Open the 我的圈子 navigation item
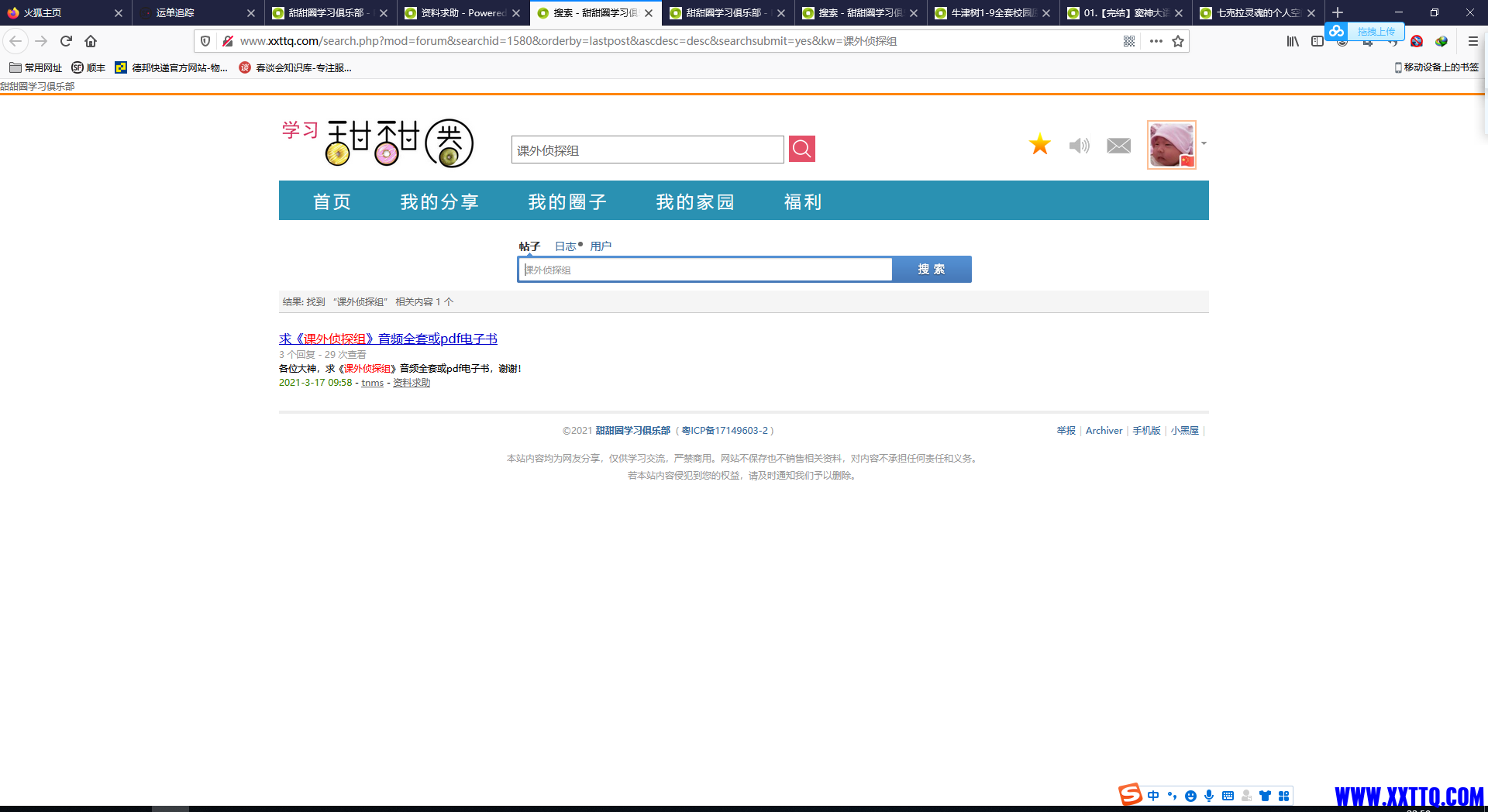1488x812 pixels. coord(567,201)
